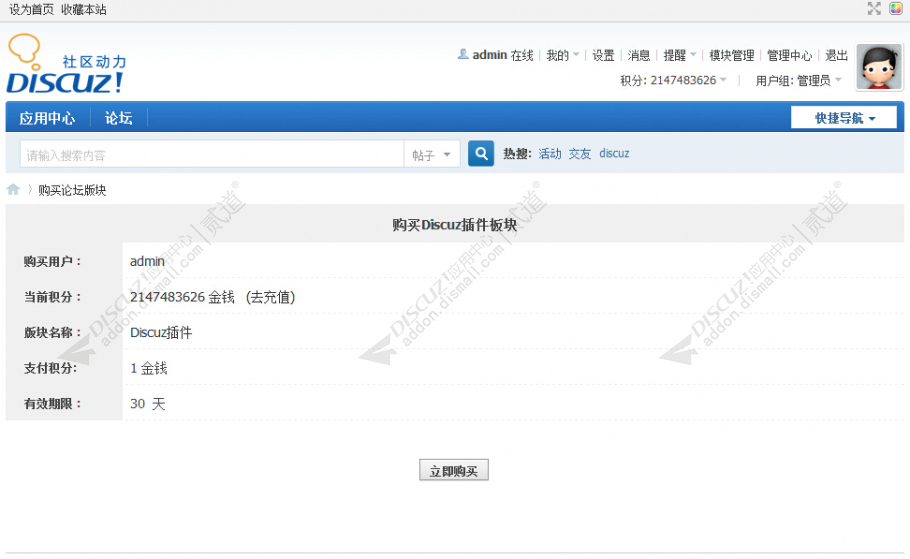Click the Discuz插件 section name value

point(161,333)
